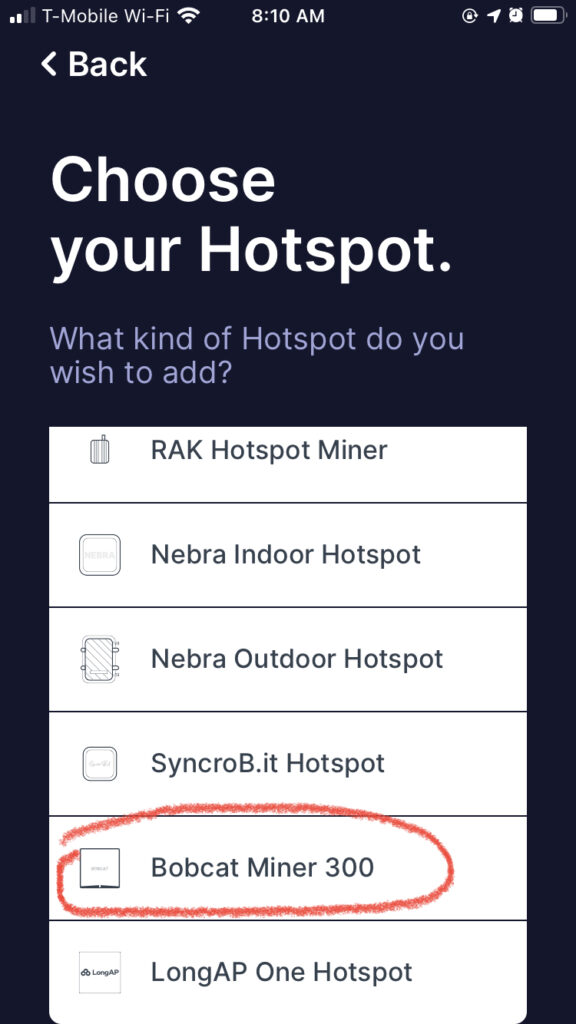Screen dimensions: 576x1024
Task: Tap the alarm clock status icon
Action: click(515, 16)
